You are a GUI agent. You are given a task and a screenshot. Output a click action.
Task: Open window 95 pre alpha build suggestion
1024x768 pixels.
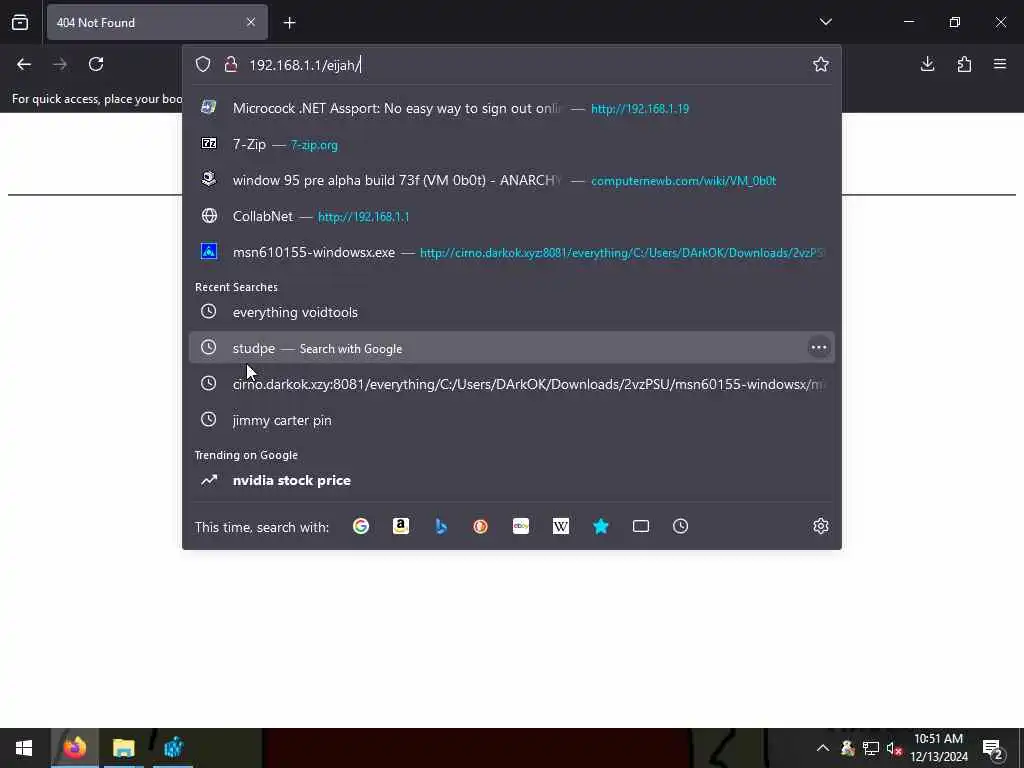point(511,180)
